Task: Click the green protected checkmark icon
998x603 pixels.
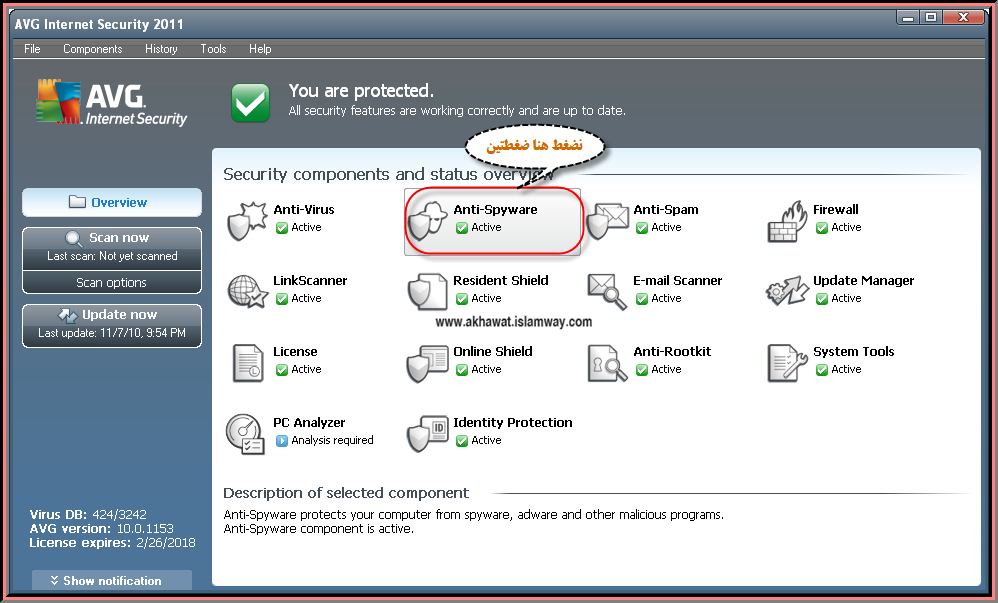Action: 250,102
